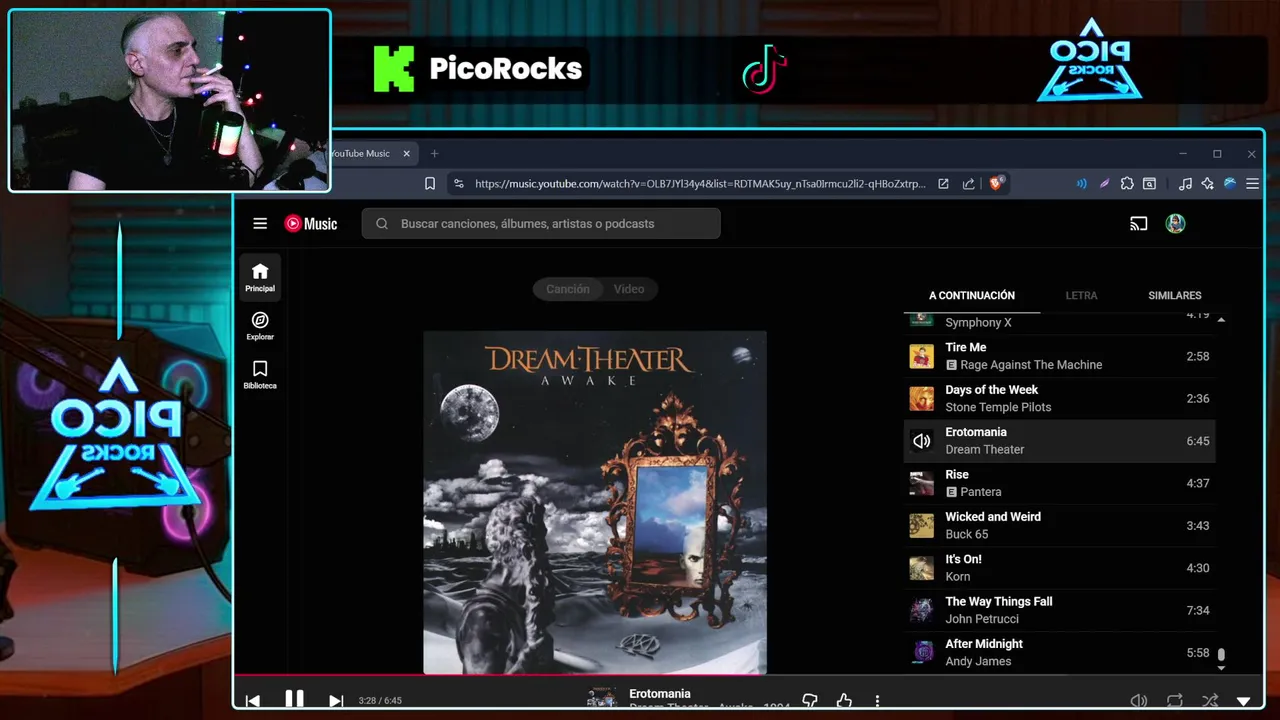Open the browser sidebar panel icon
Viewport: 1280px width, 720px height.
1150,184
